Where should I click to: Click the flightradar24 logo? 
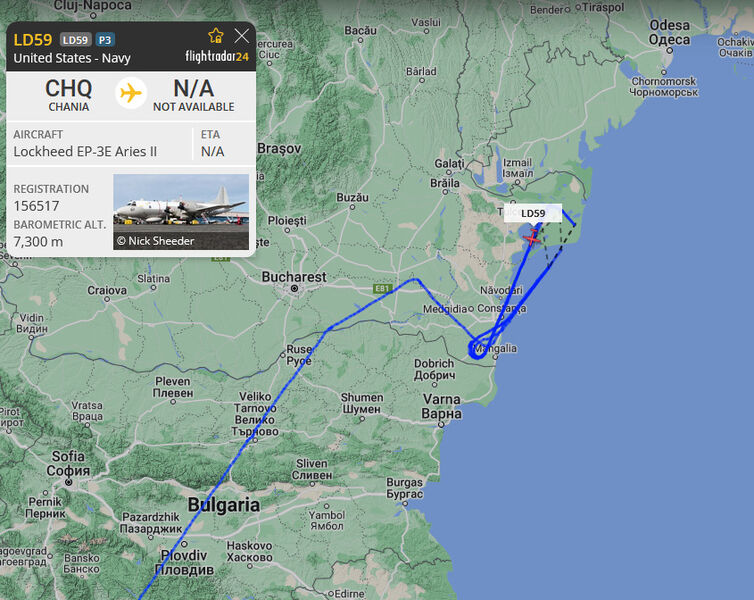click(217, 57)
